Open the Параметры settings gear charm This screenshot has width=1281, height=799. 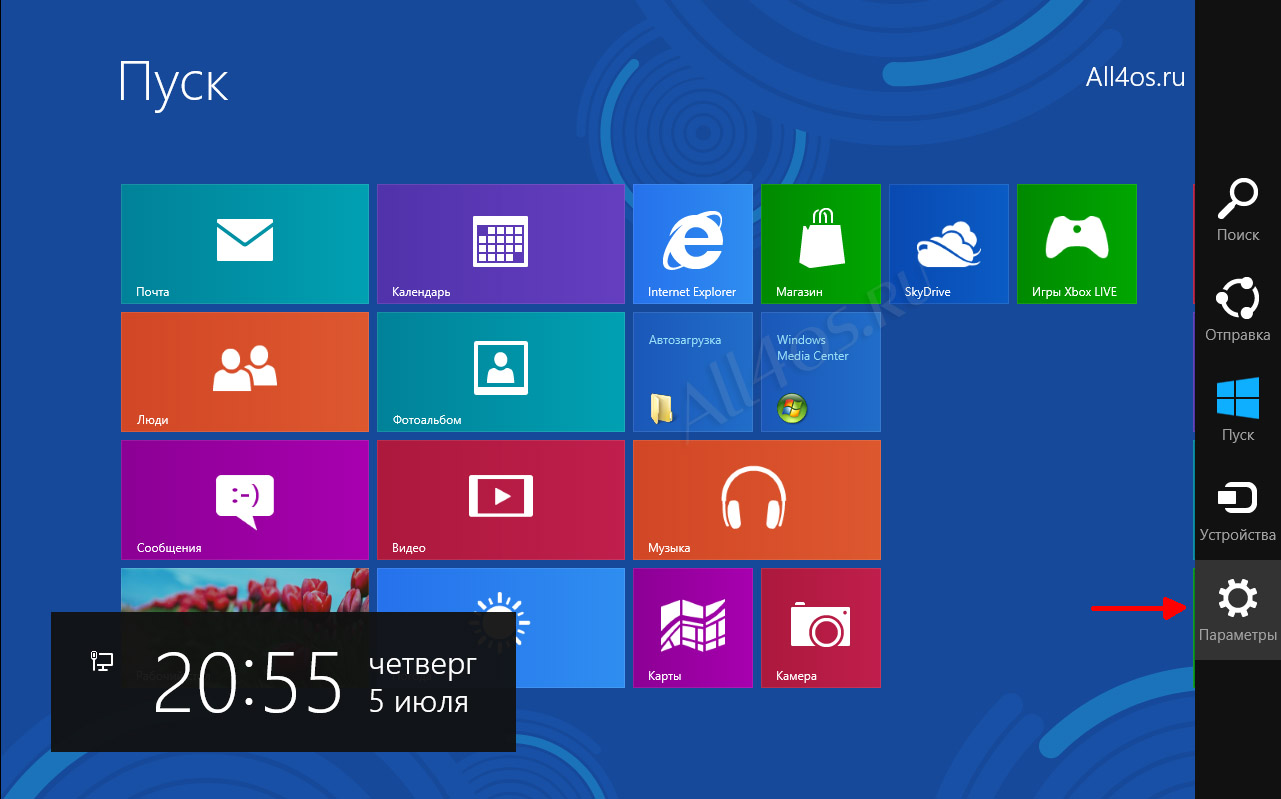coord(1238,610)
